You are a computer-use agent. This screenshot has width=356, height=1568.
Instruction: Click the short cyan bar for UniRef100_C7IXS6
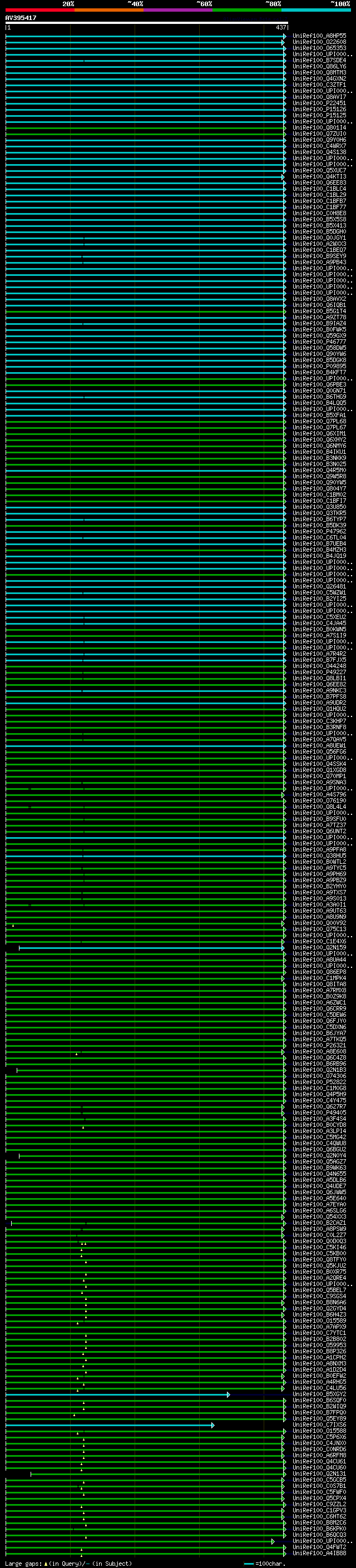click(110, 1425)
